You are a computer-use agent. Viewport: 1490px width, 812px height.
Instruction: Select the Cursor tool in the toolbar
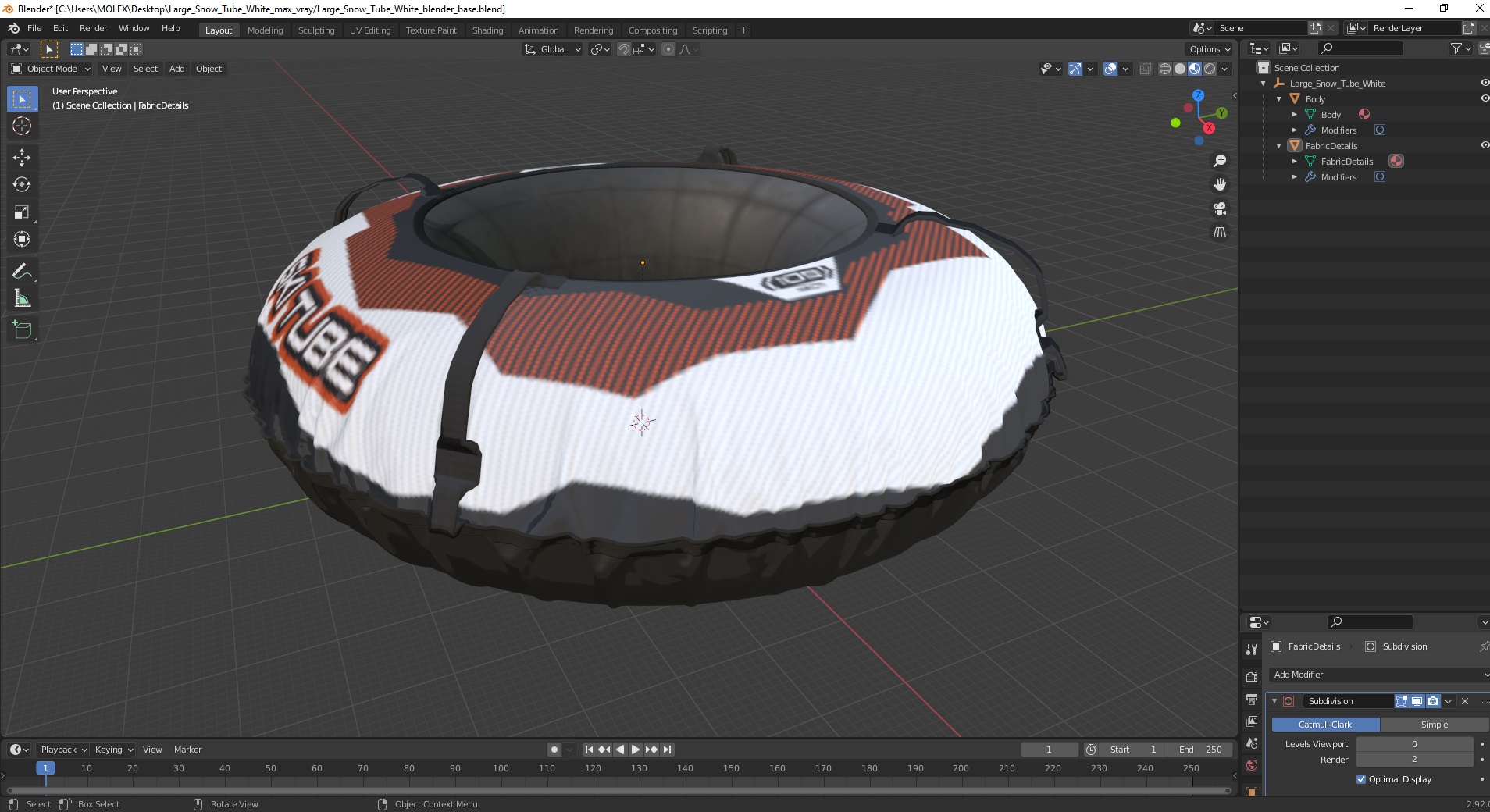click(x=22, y=126)
